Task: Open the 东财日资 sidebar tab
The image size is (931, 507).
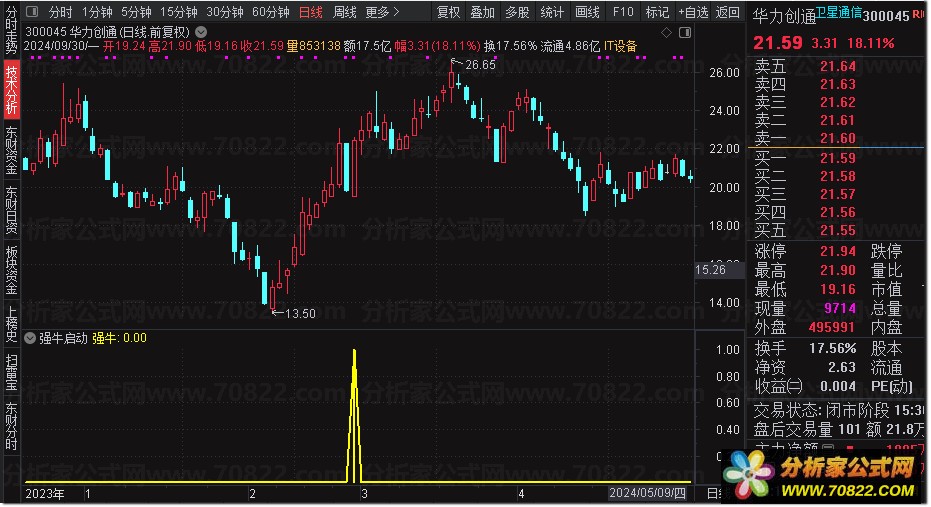Action: pos(11,210)
